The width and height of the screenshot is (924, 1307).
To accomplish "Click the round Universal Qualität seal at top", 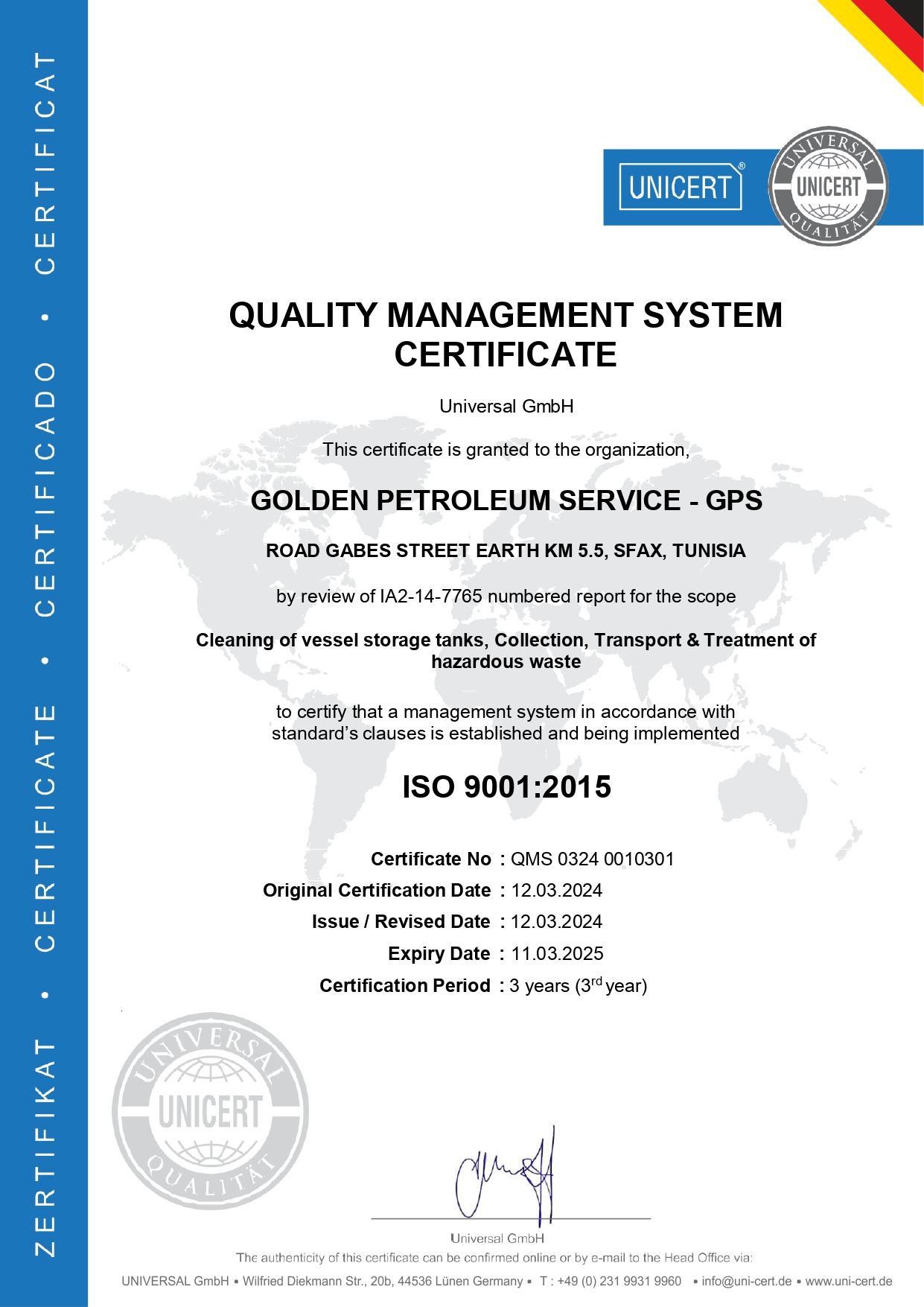I will [828, 186].
